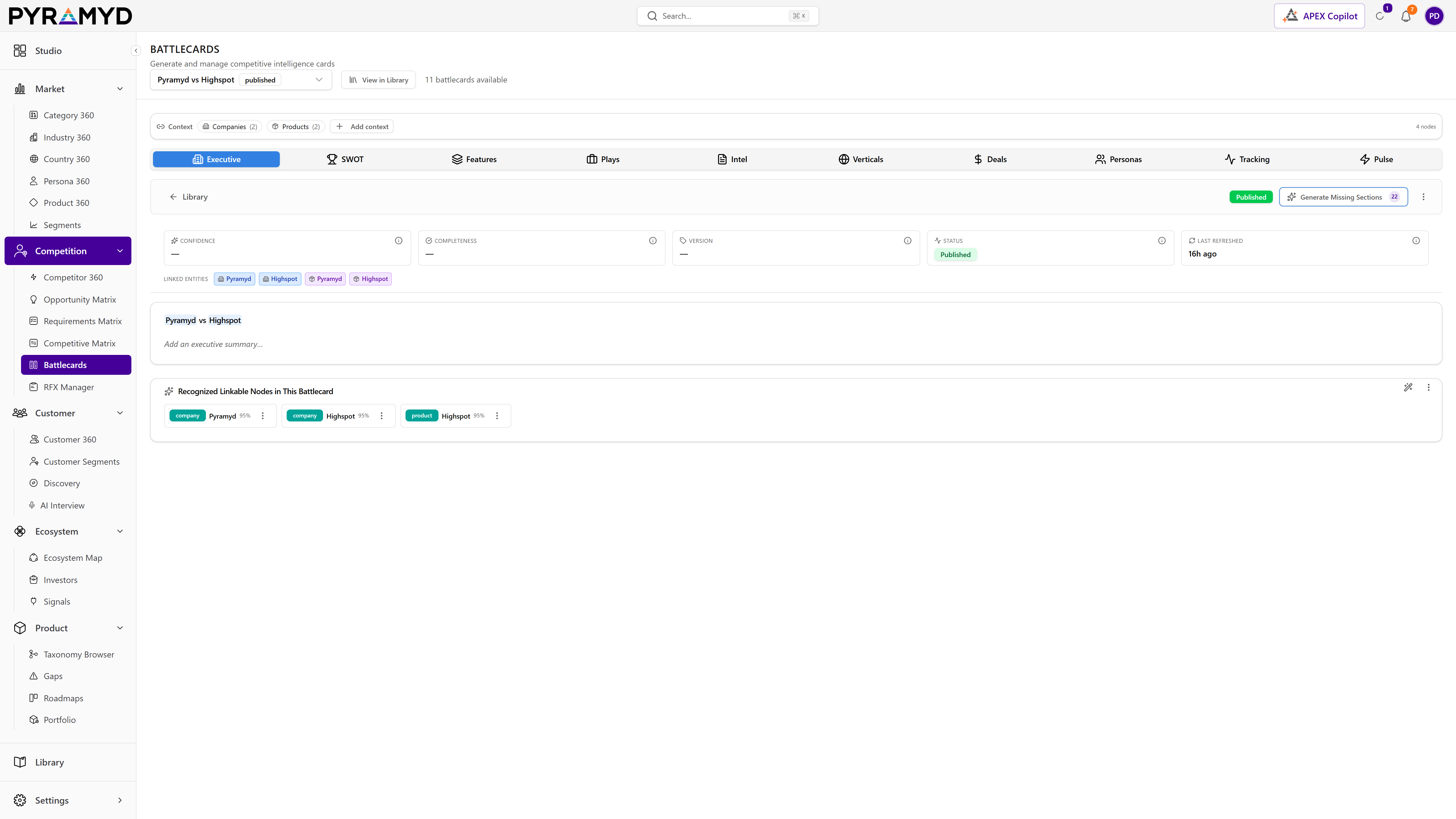Expand the Settings section
The height and width of the screenshot is (819, 1456).
120,800
